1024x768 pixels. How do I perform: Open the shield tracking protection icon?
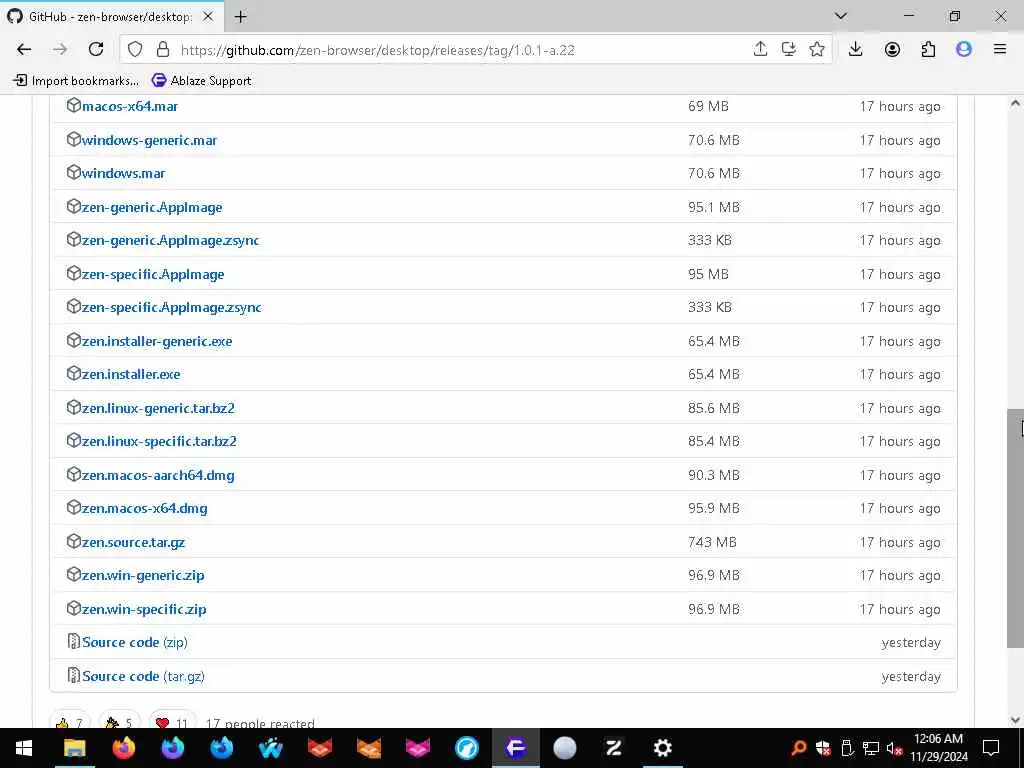135,50
